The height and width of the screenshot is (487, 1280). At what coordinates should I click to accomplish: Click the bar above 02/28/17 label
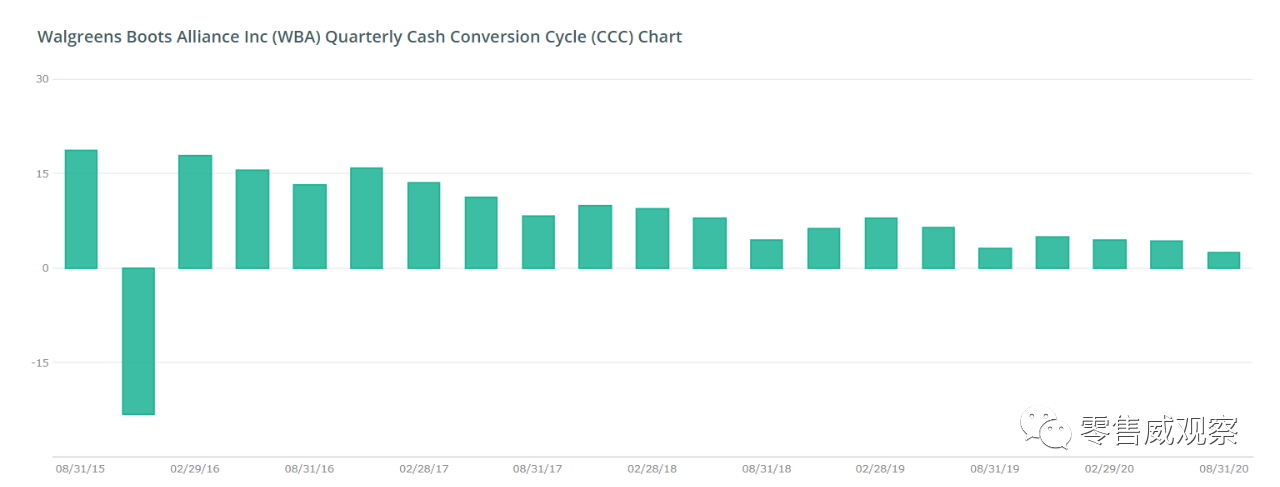[x=424, y=225]
